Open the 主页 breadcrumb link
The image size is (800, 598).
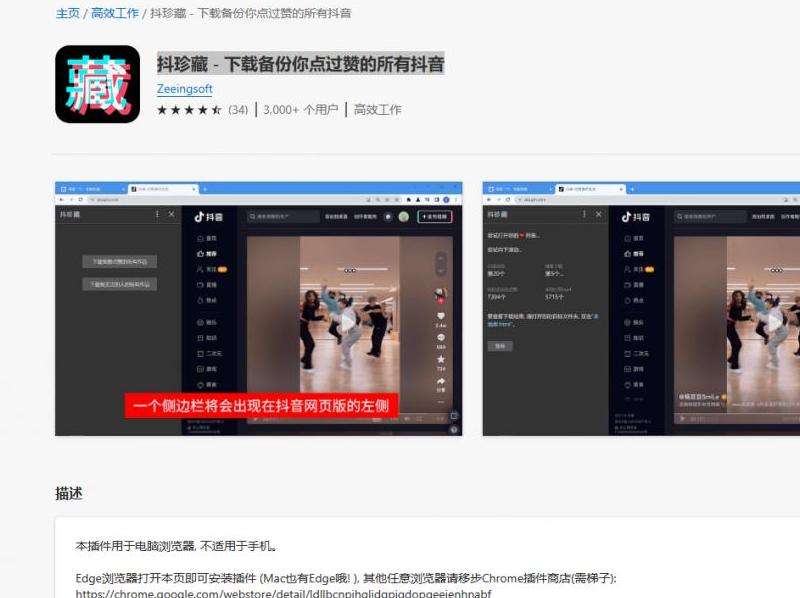[67, 13]
